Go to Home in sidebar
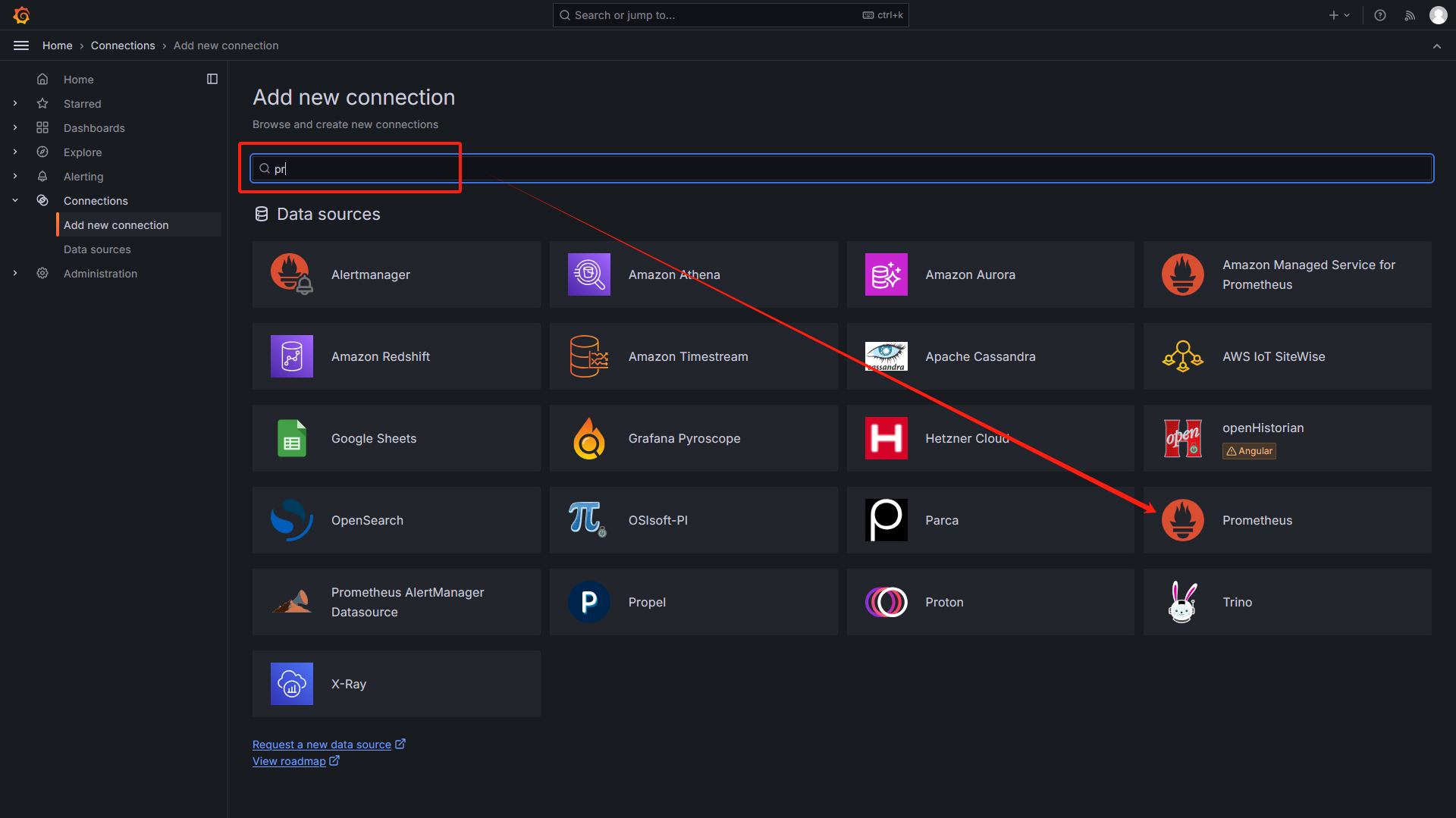The width and height of the screenshot is (1456, 818). coord(79,80)
